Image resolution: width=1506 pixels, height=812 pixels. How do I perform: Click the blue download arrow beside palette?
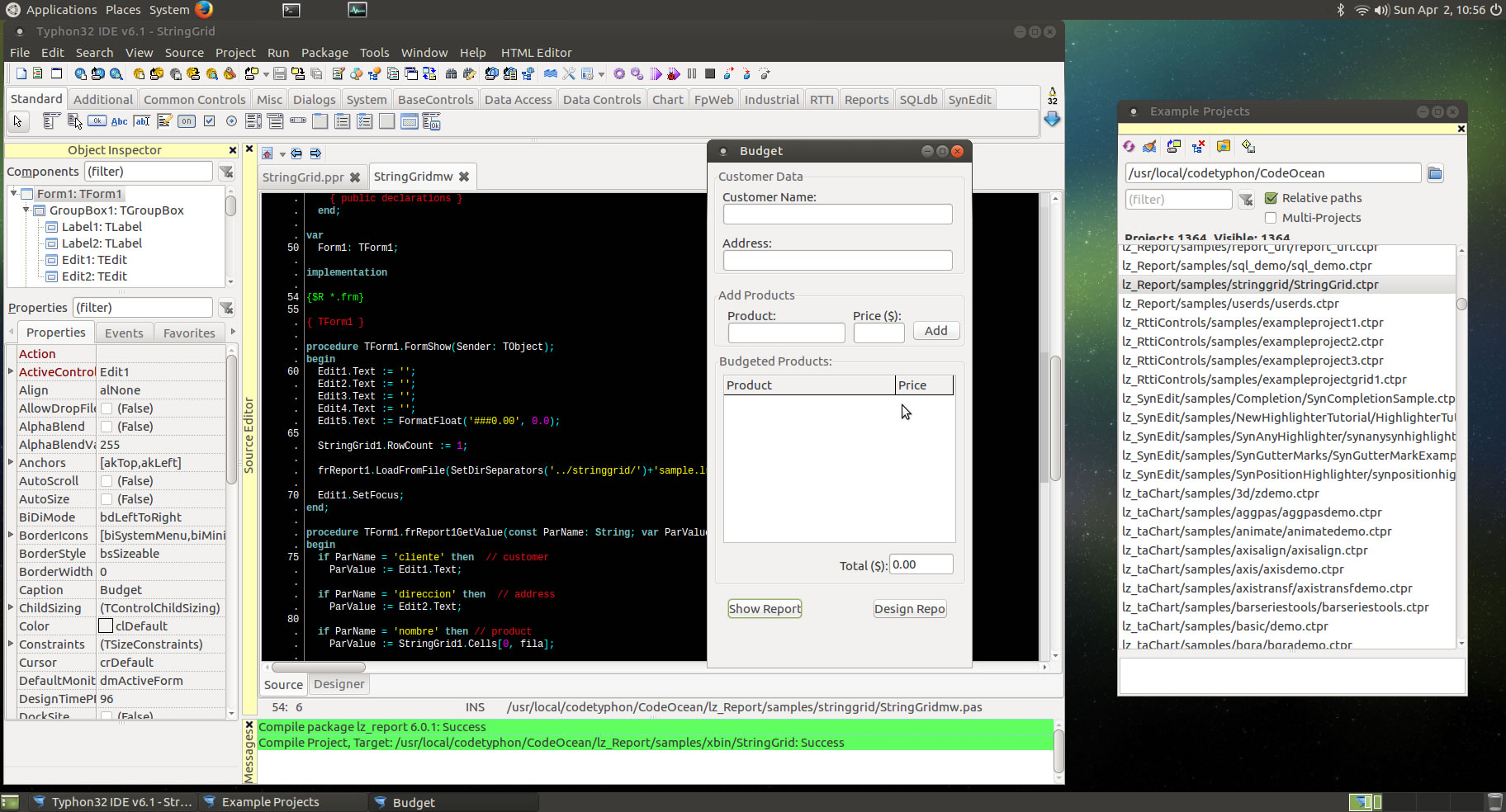(1052, 120)
